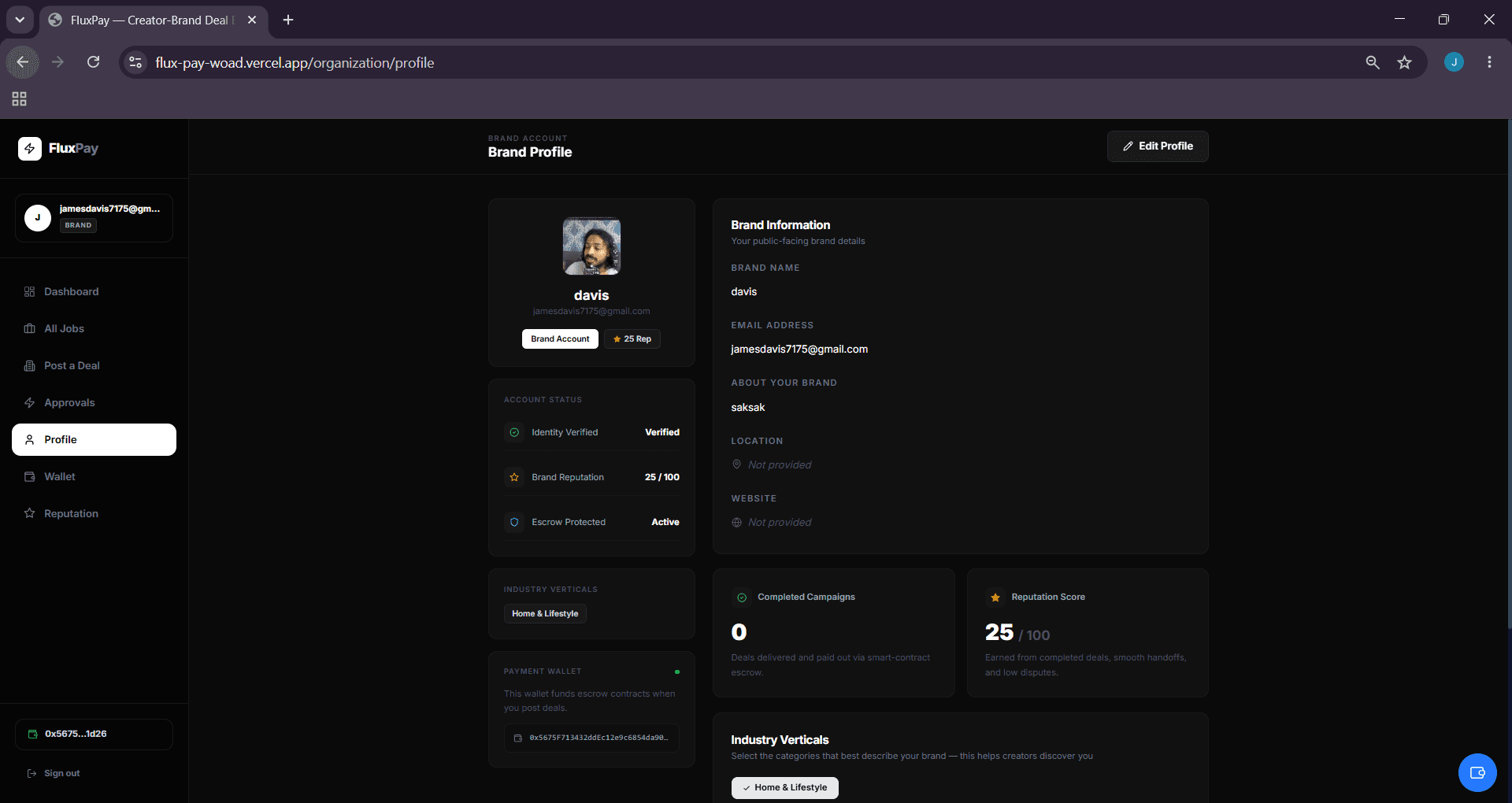Open the Dashboard page
The width and height of the screenshot is (1512, 803).
pos(94,291)
